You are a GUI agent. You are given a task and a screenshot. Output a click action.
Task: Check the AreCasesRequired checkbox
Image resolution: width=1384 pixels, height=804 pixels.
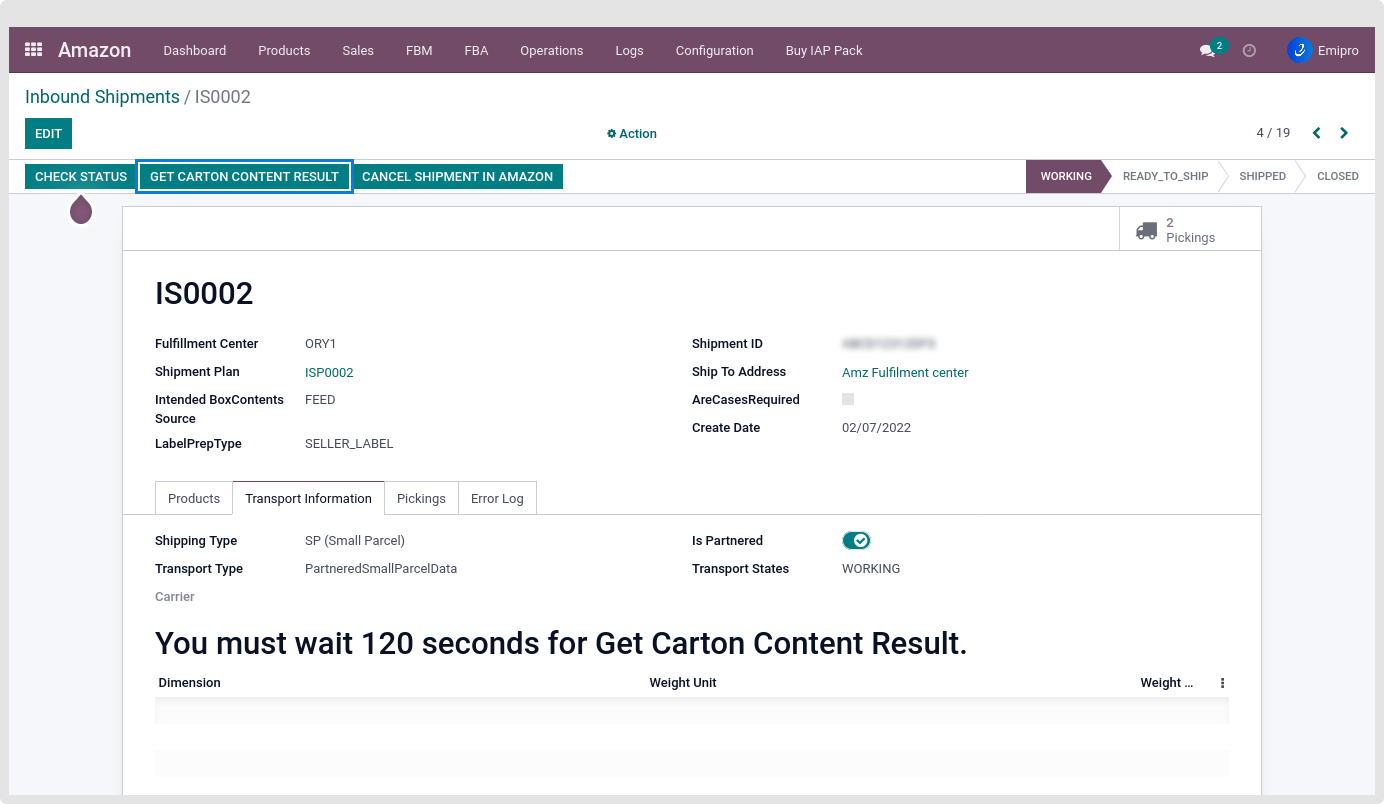(x=848, y=399)
